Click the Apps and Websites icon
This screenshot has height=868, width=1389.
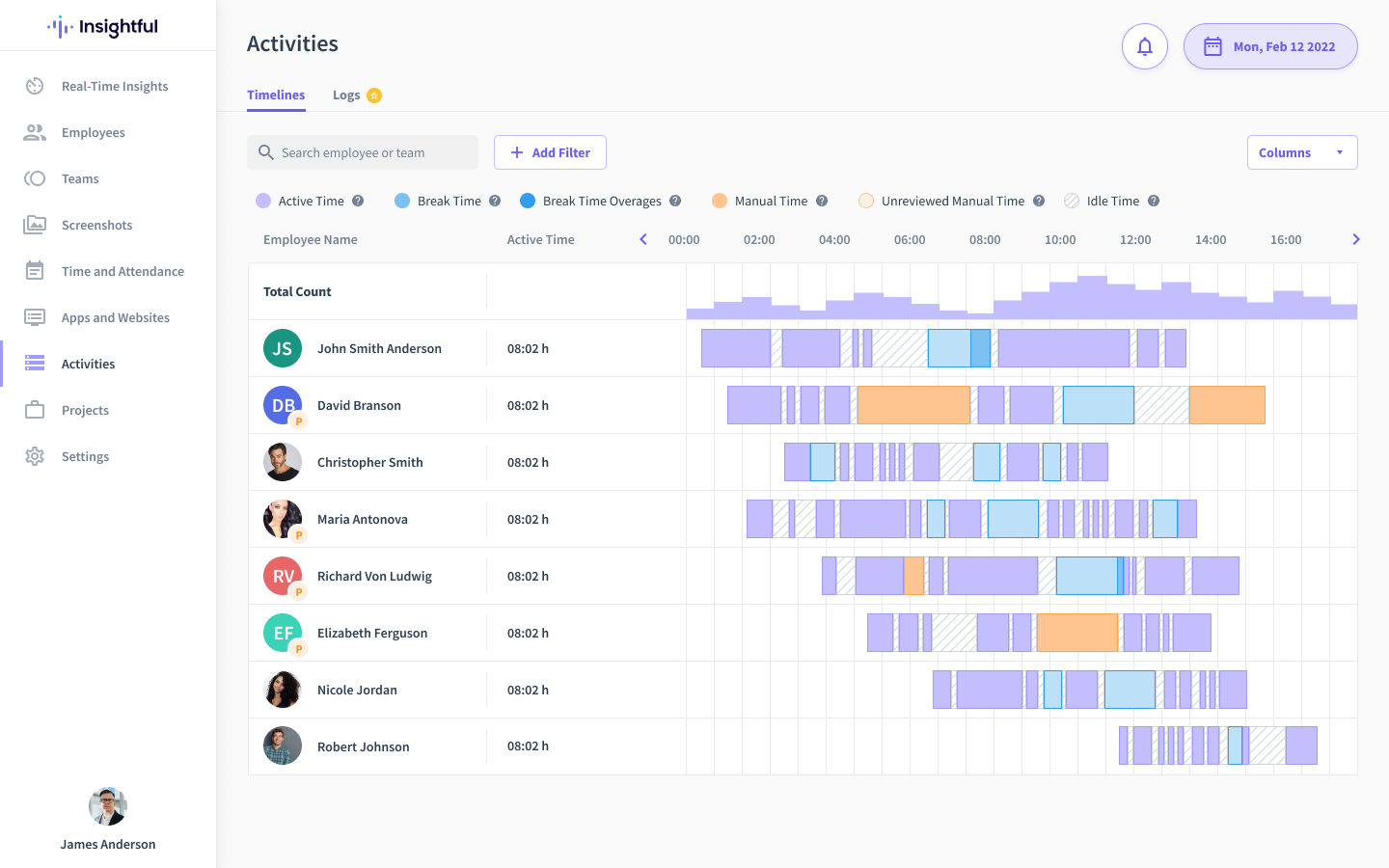coord(35,317)
